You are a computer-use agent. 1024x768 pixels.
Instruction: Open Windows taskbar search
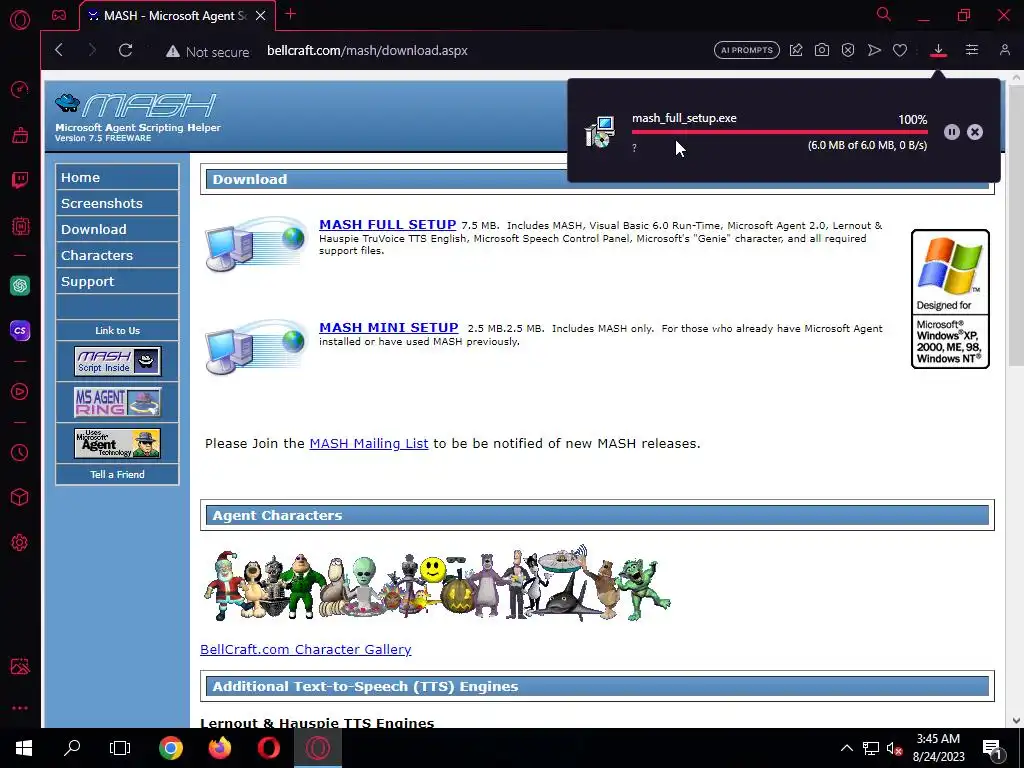coord(72,748)
